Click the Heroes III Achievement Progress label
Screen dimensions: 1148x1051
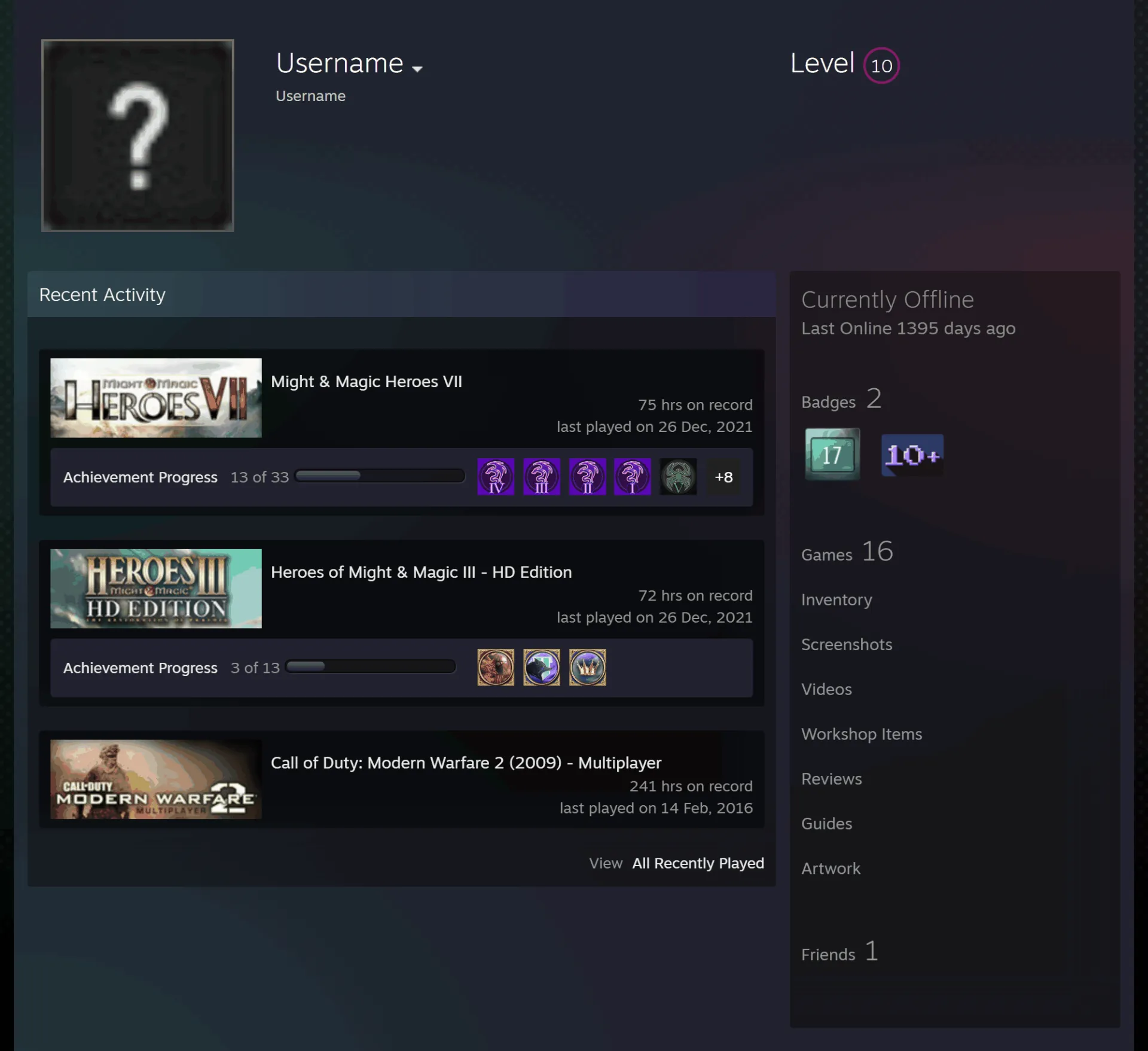pyautogui.click(x=141, y=668)
